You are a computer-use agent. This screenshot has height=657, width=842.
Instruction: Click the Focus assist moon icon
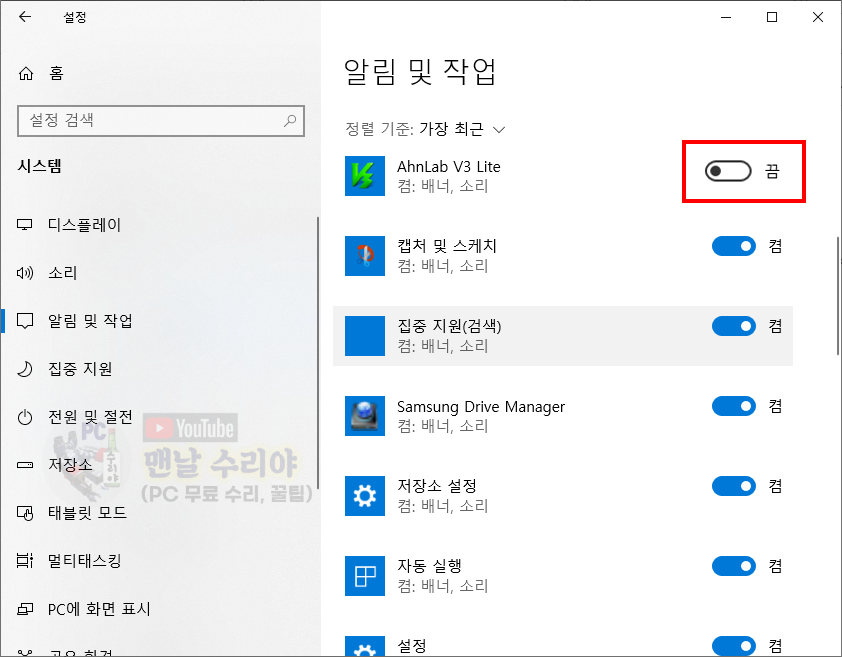(25, 369)
